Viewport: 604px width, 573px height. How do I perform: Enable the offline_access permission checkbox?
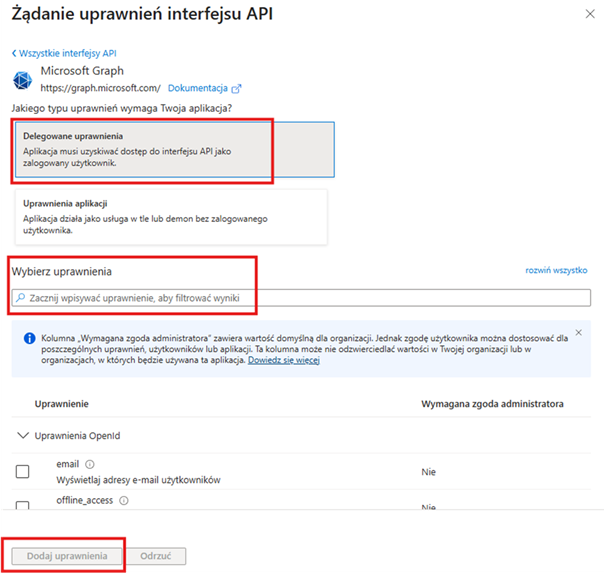click(x=22, y=507)
